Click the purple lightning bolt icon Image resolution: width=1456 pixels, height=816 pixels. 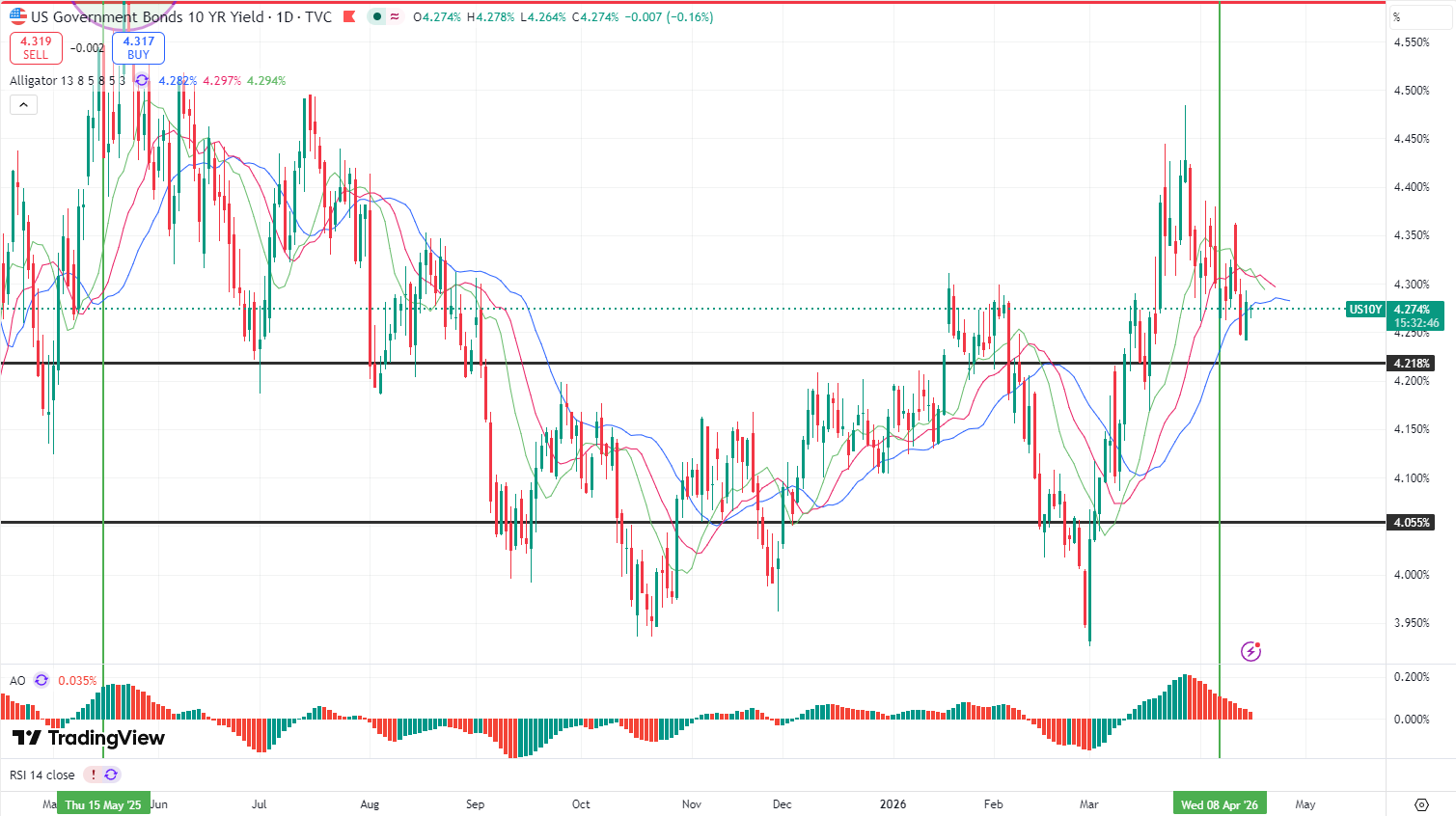[1250, 651]
